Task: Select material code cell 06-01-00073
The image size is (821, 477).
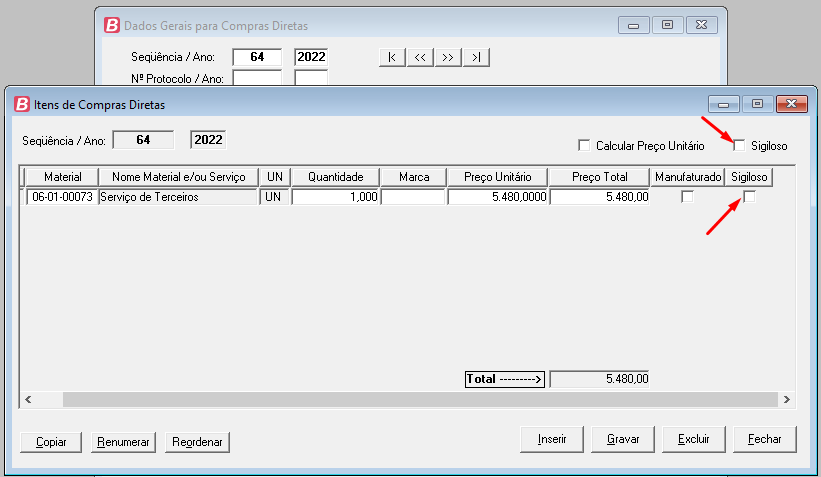Action: click(62, 197)
